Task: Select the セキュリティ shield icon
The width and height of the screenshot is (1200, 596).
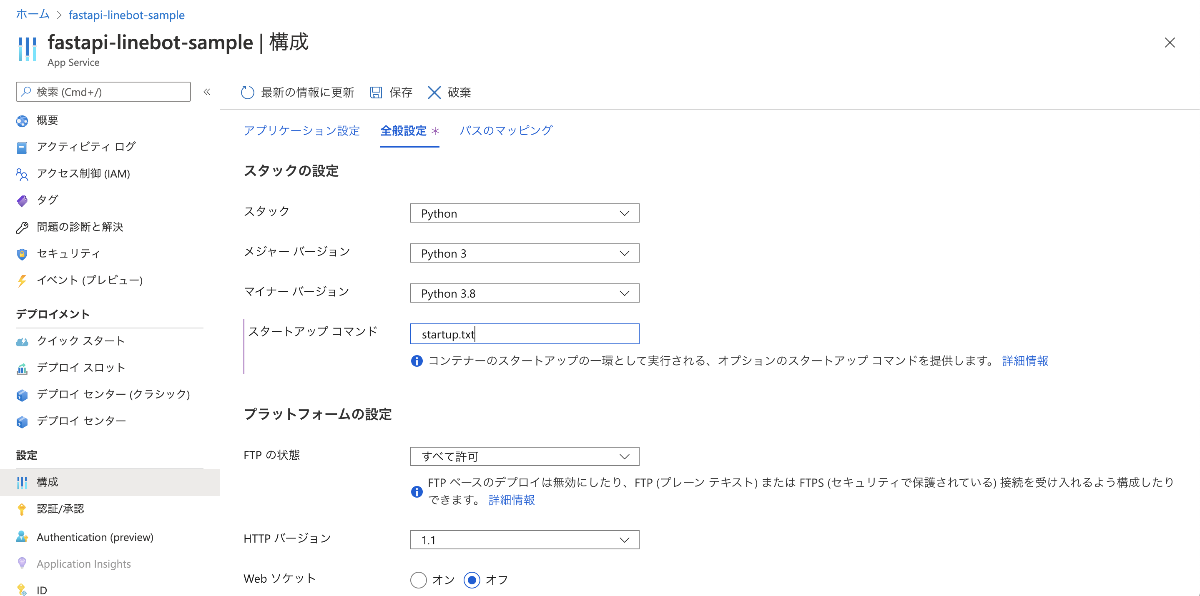Action: [x=22, y=254]
